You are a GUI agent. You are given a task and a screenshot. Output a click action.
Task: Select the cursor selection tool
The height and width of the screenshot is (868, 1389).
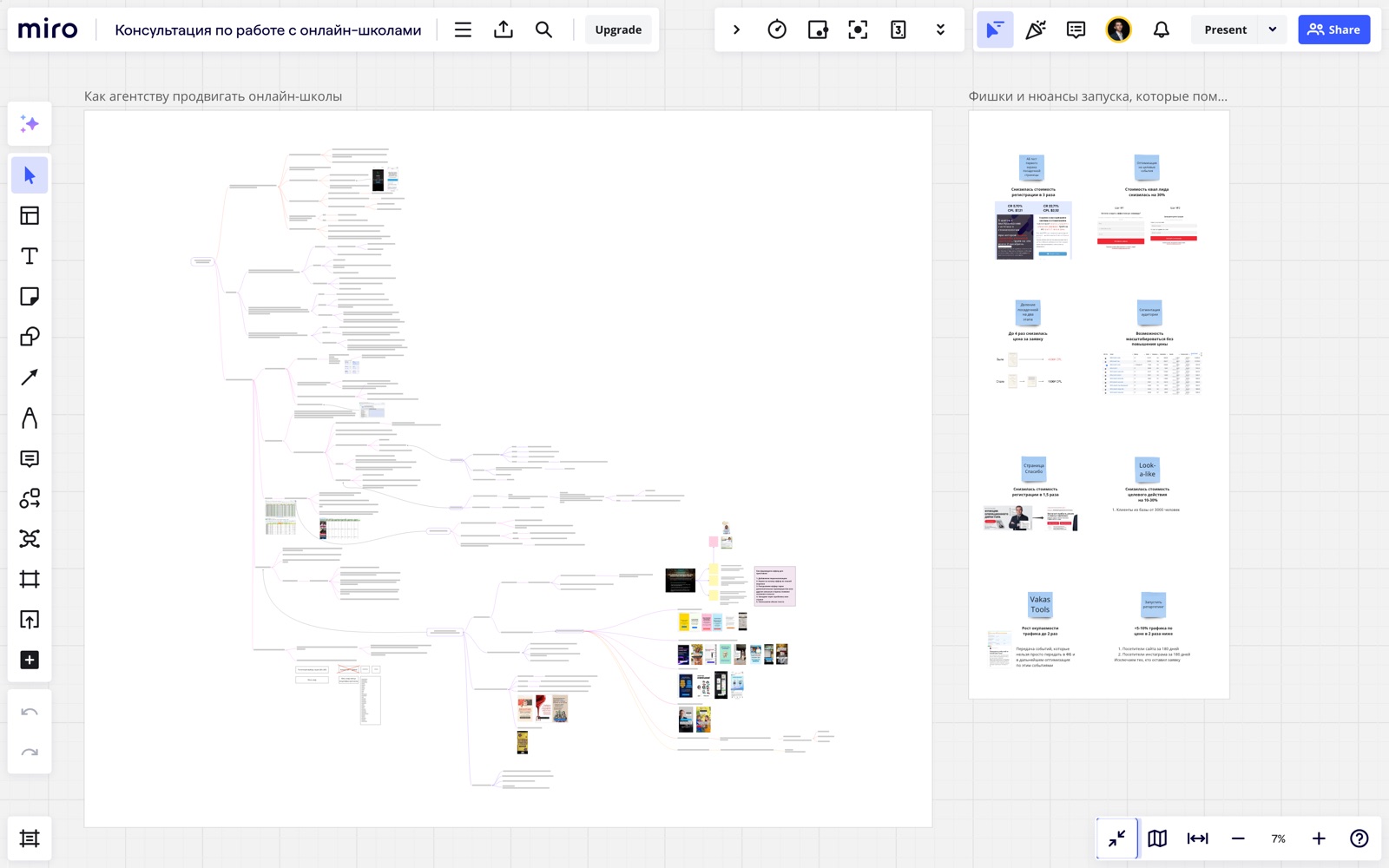tap(30, 175)
